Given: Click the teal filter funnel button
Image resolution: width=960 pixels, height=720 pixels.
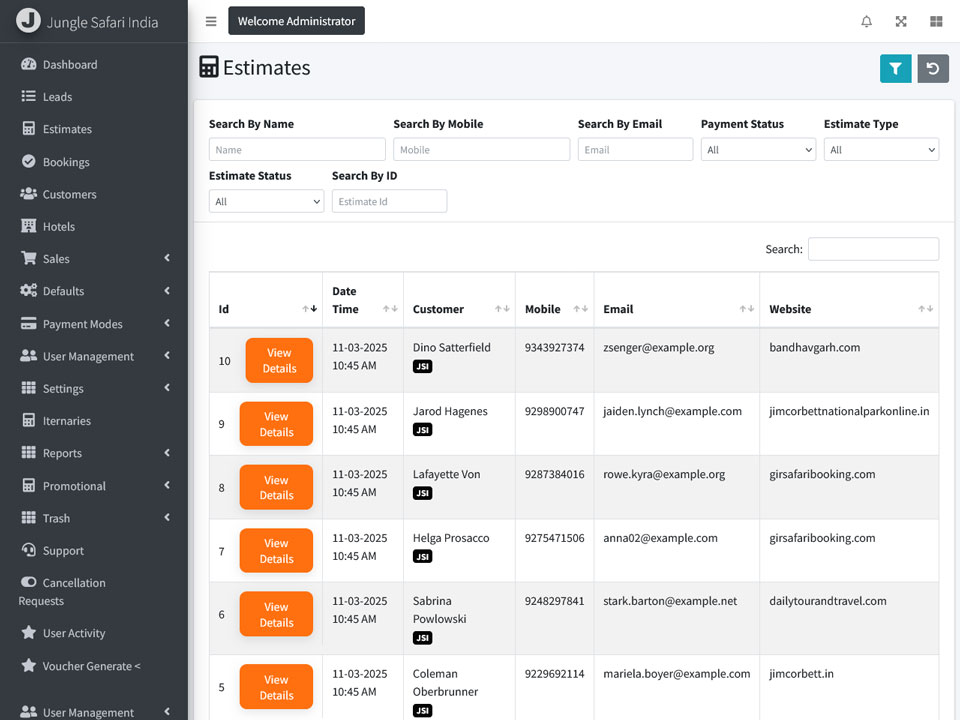Looking at the screenshot, I should pos(895,69).
